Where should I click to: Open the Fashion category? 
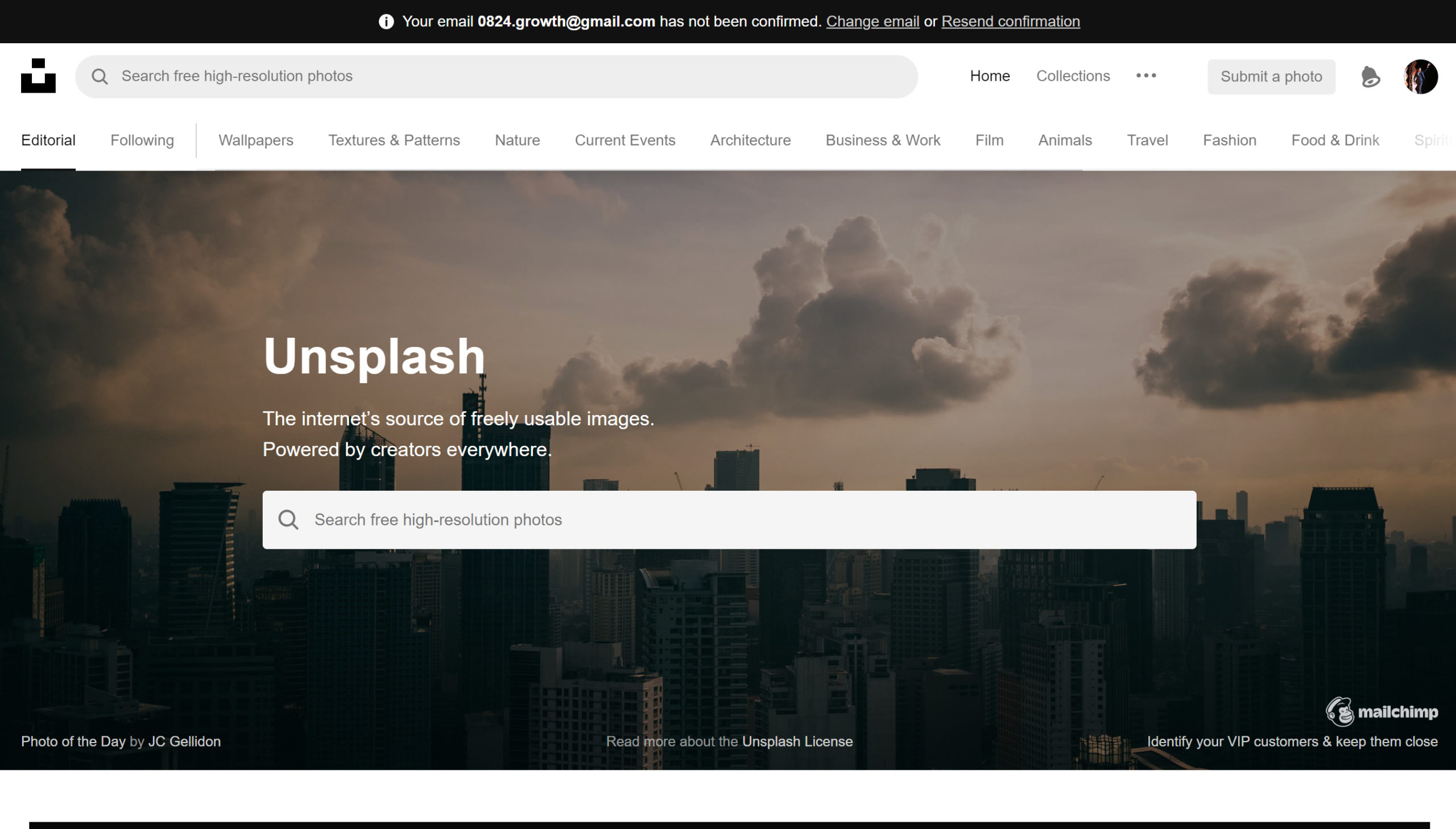[x=1230, y=140]
